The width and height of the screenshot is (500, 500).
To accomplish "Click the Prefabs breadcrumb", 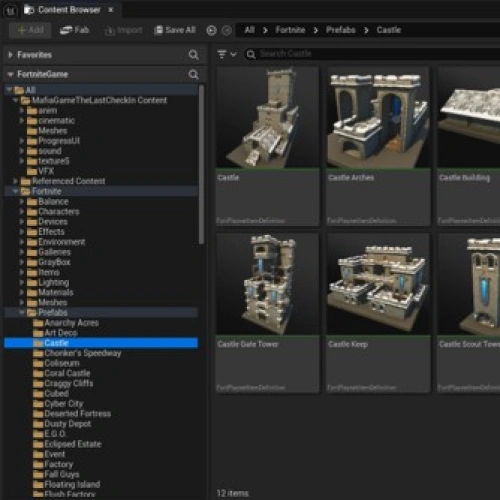I will tap(340, 30).
